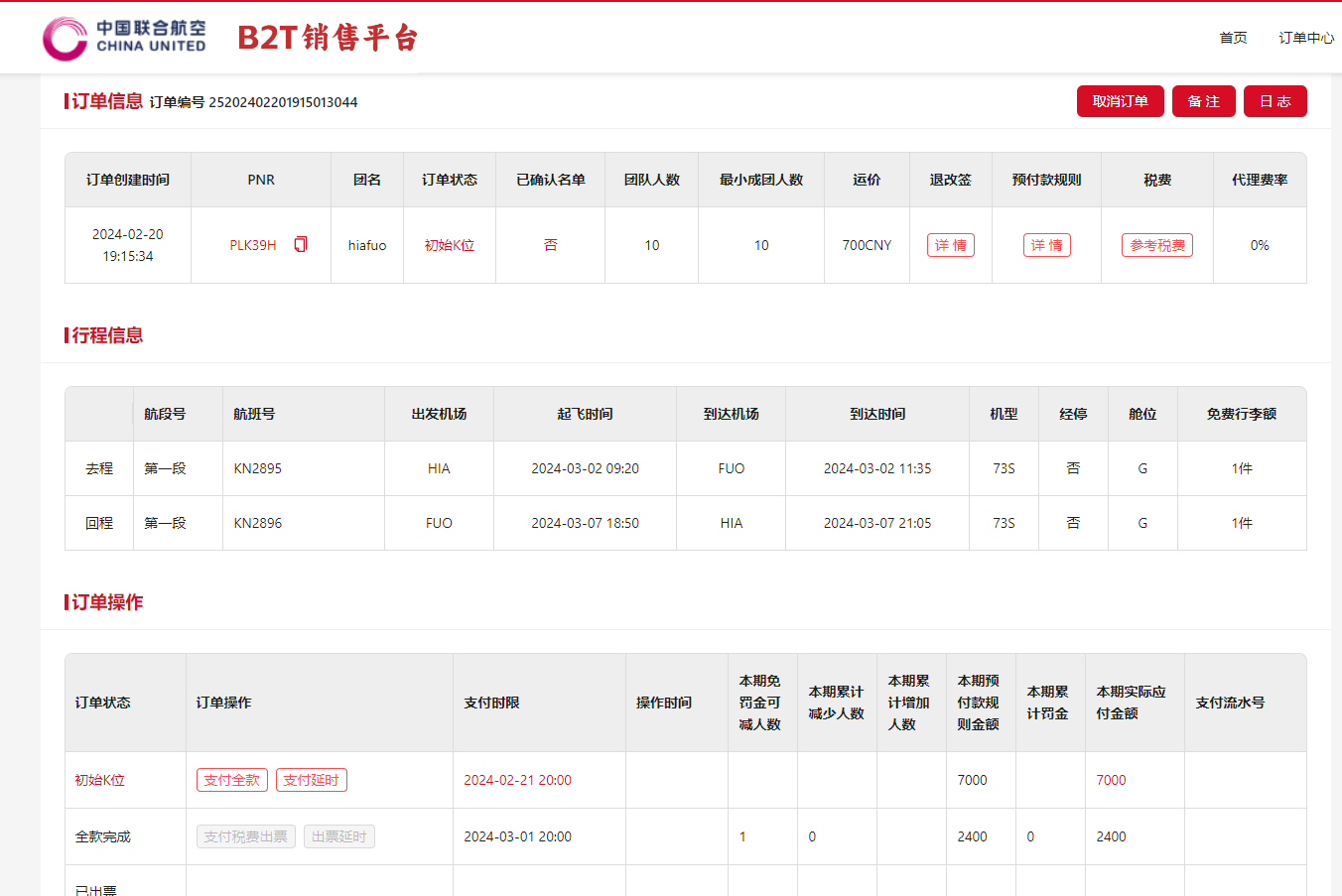Select flight number KN2896 cell
The height and width of the screenshot is (896, 1342).
258,523
